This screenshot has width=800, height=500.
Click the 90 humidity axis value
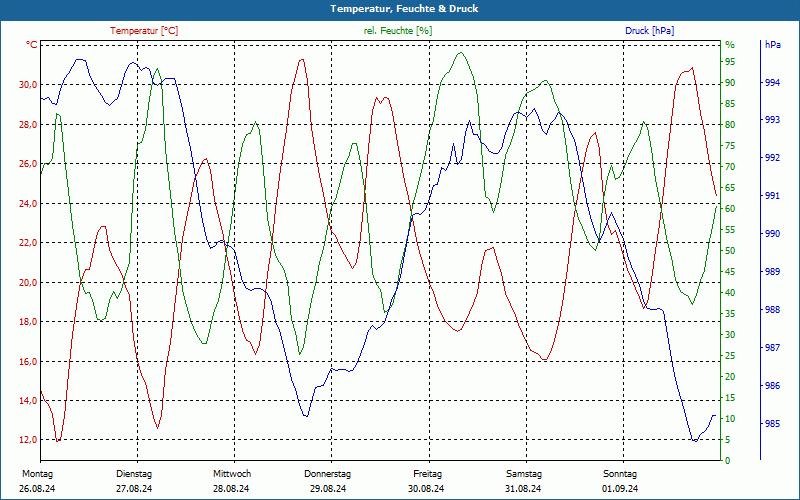click(x=730, y=83)
